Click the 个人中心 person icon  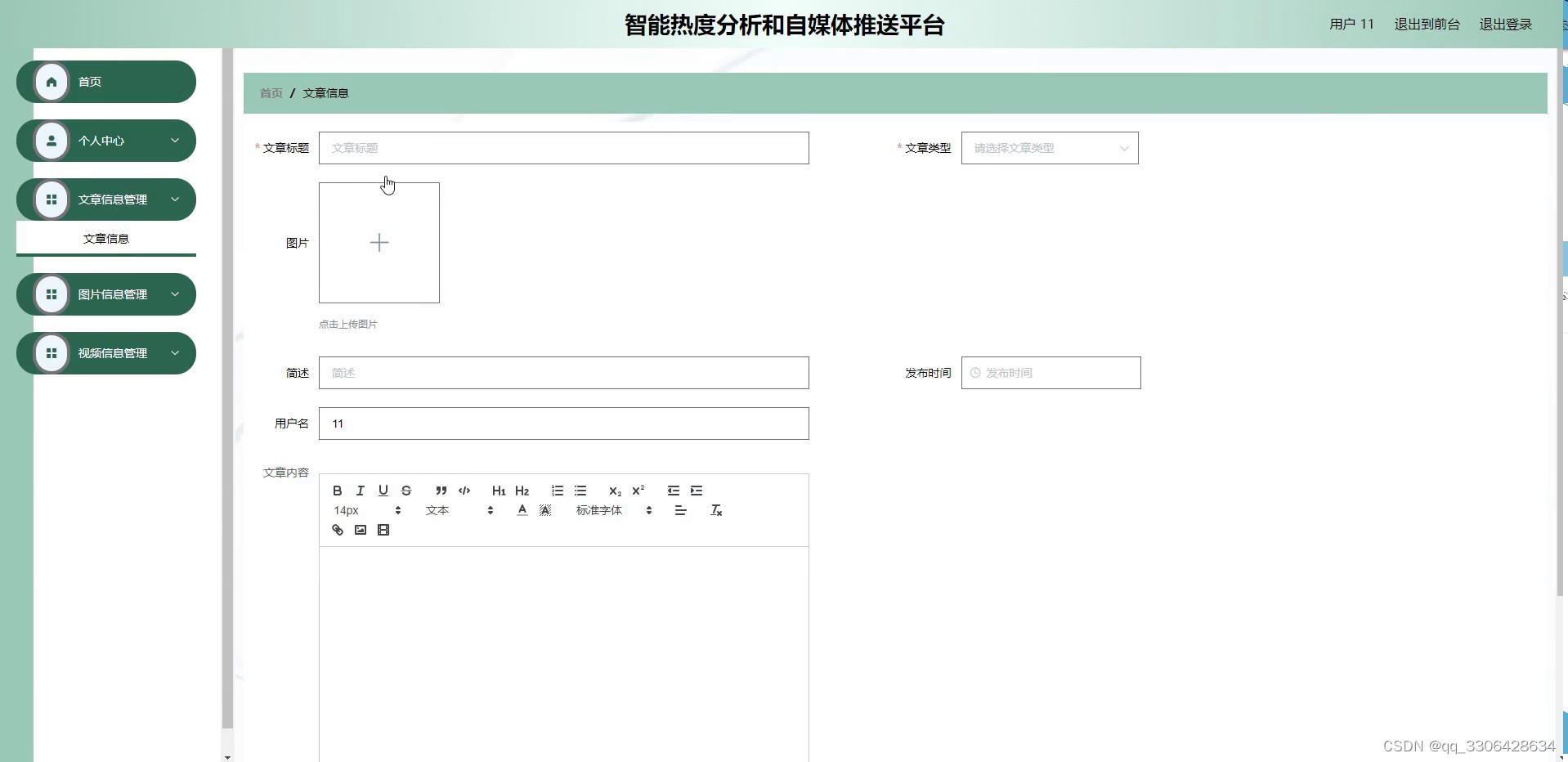click(x=52, y=141)
